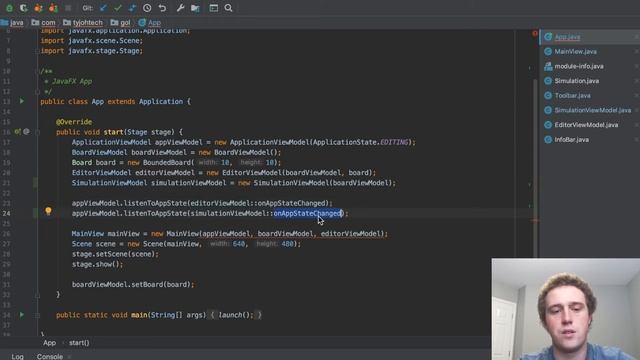The image size is (640, 360).
Task: Click the App item in bottom breadcrumb
Action: pyautogui.click(x=49, y=343)
